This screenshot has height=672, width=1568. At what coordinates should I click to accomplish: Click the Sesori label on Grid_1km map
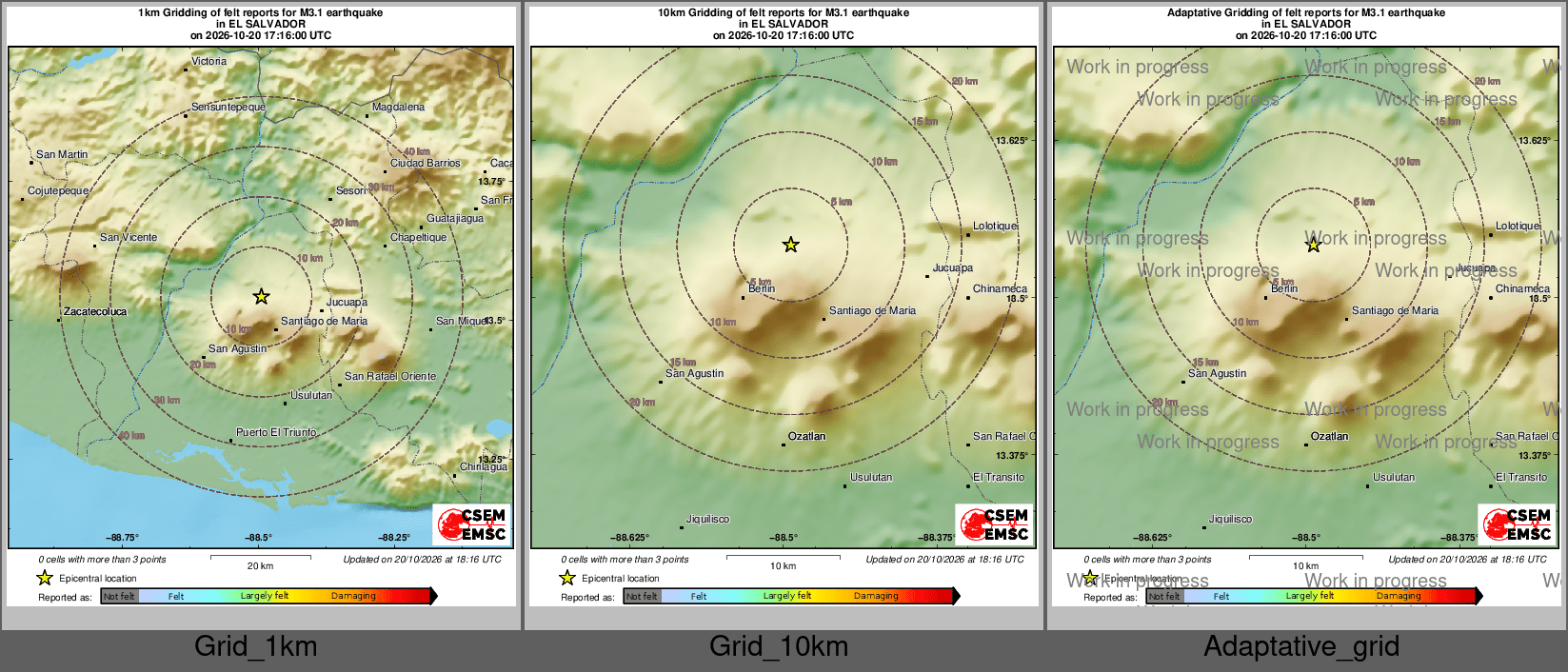(x=351, y=190)
